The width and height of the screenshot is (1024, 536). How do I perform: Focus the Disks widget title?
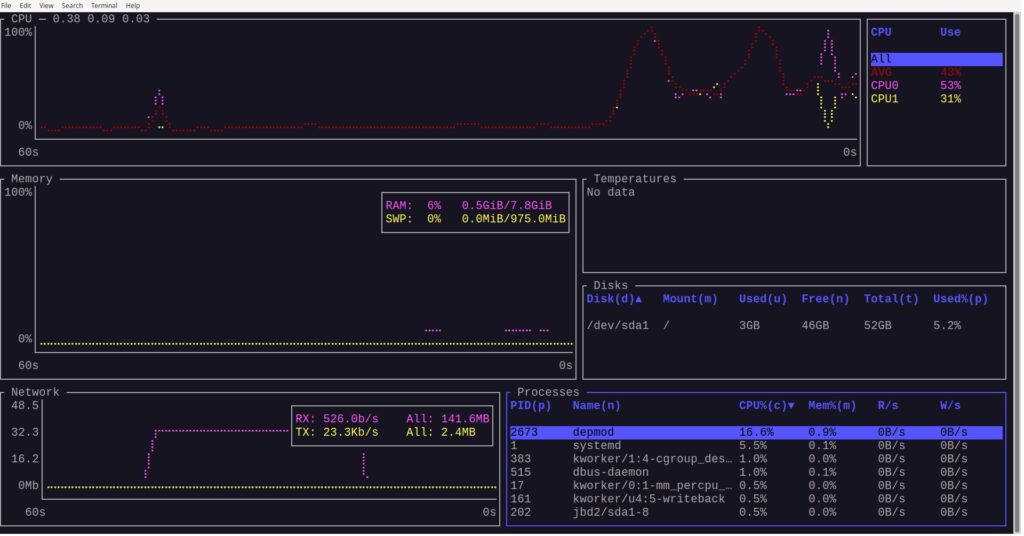[610, 286]
